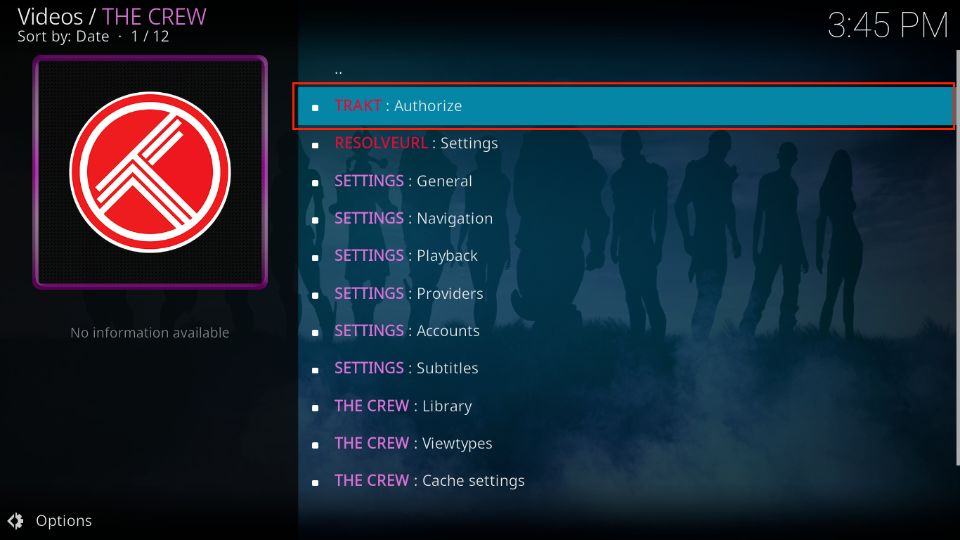960x540 pixels.
Task: Open THE CREW : Cache settings
Action: [x=626, y=481]
